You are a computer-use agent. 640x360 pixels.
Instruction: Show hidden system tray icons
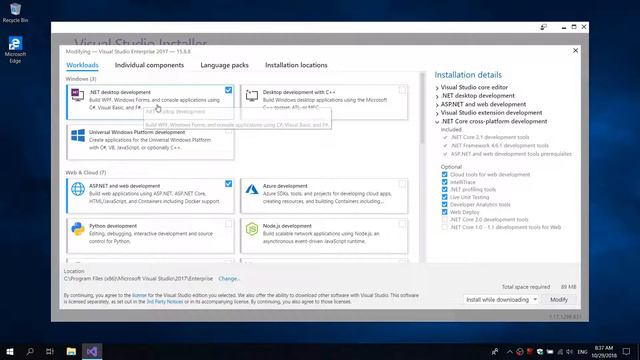[510, 351]
